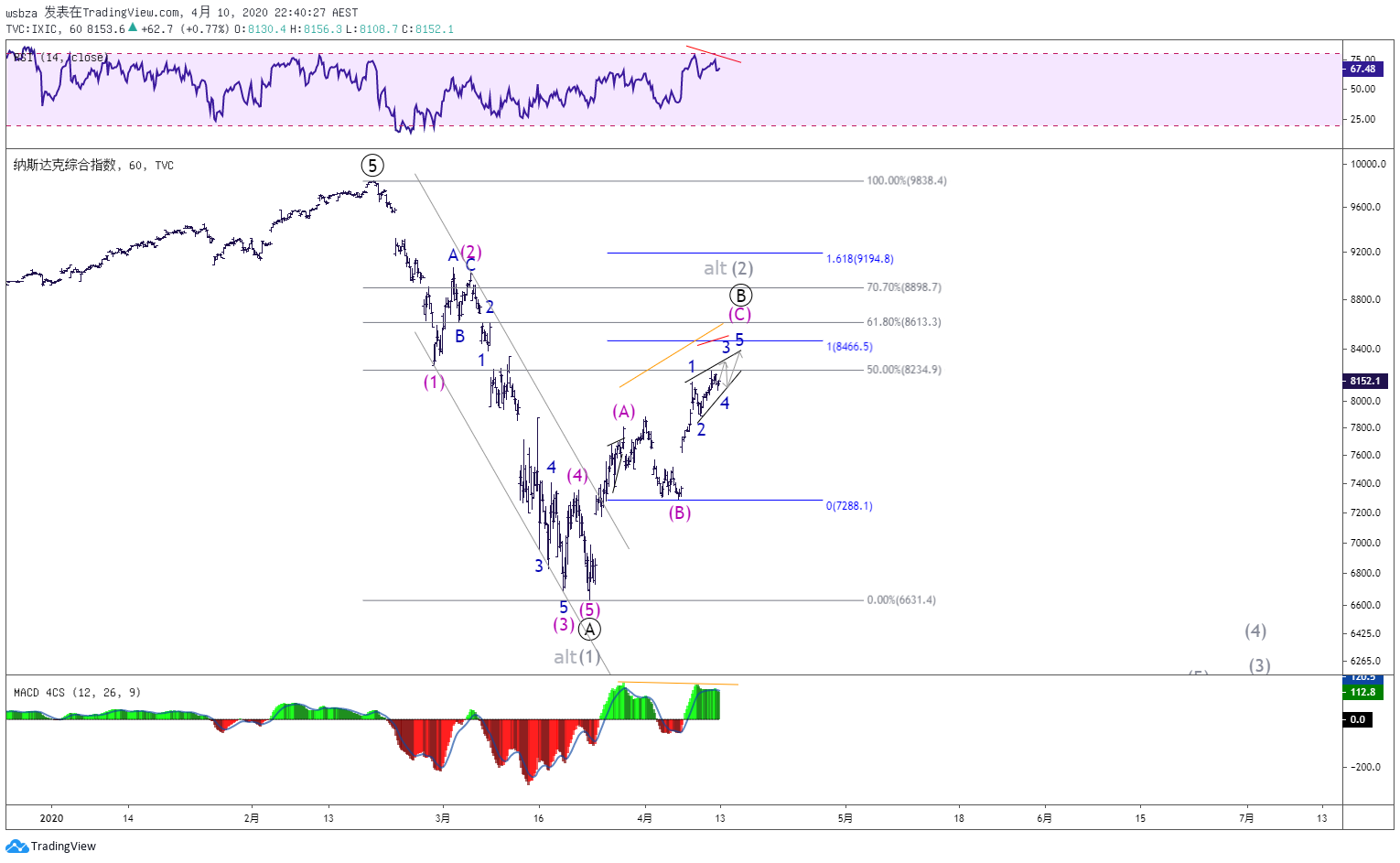This screenshot has width=1400, height=863.
Task: Select the O:8130.4 open value in header
Action: [x=261, y=29]
